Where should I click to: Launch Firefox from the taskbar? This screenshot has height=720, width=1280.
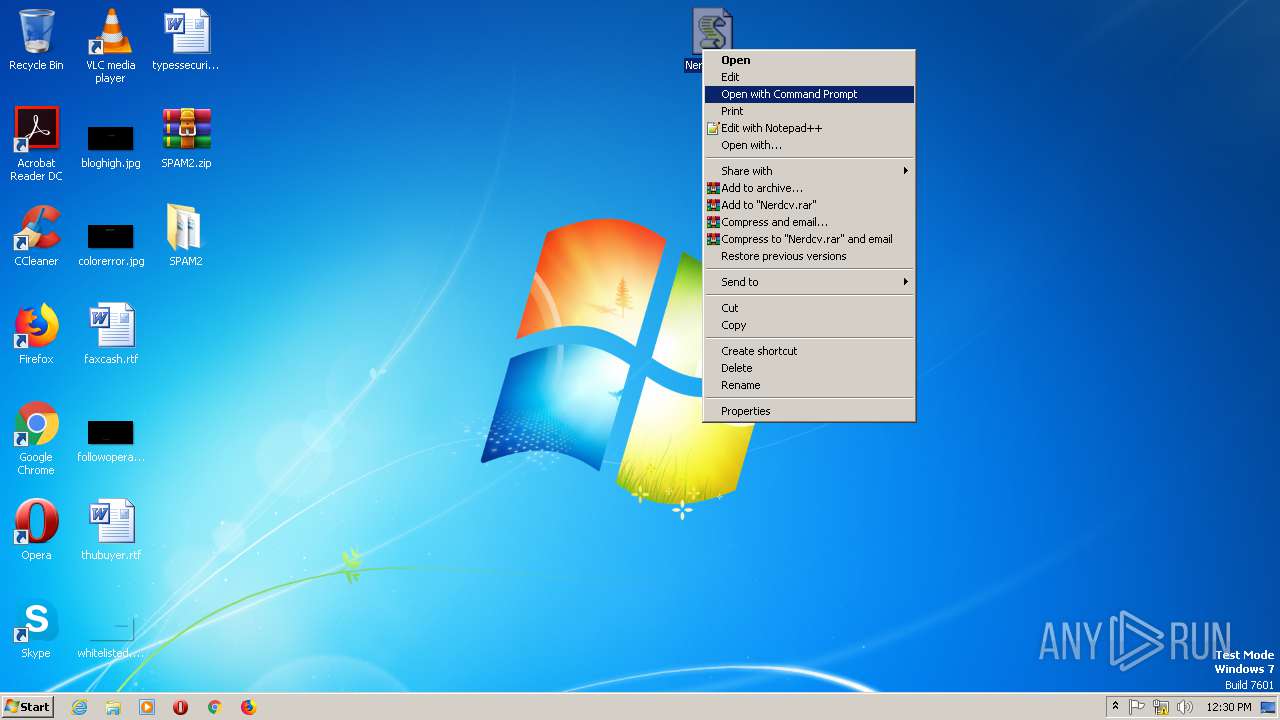pos(248,707)
